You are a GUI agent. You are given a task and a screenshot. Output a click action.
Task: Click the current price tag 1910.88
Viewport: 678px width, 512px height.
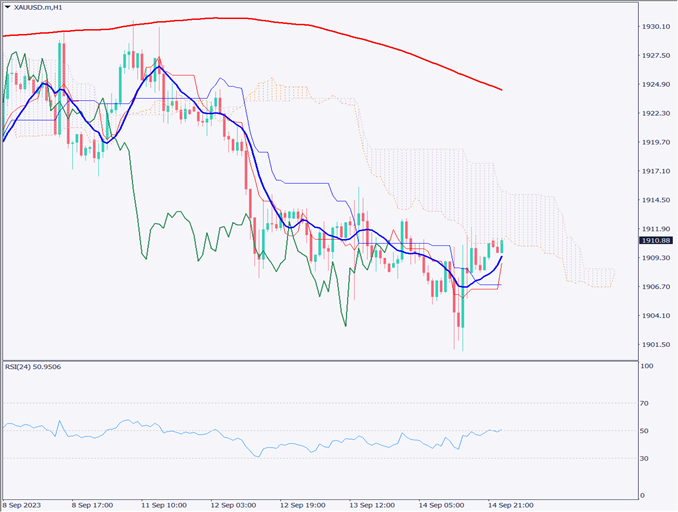coord(654,241)
